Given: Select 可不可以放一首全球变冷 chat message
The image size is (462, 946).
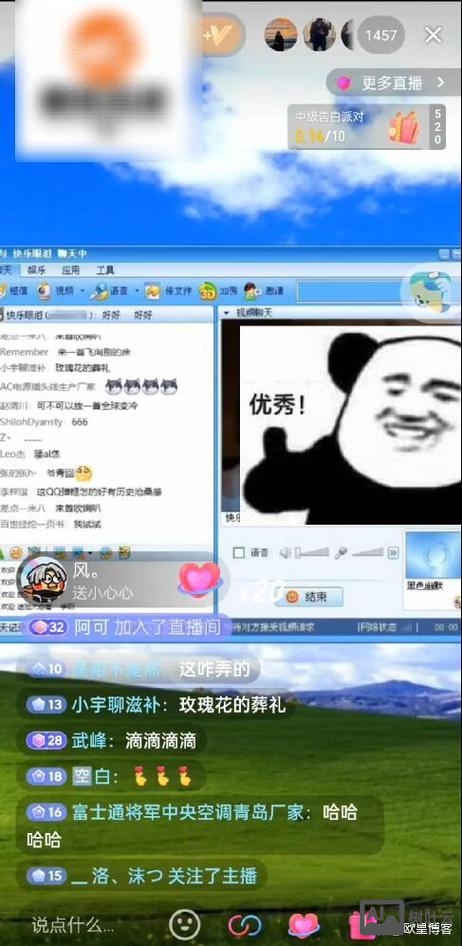Looking at the screenshot, I should click(69, 405).
